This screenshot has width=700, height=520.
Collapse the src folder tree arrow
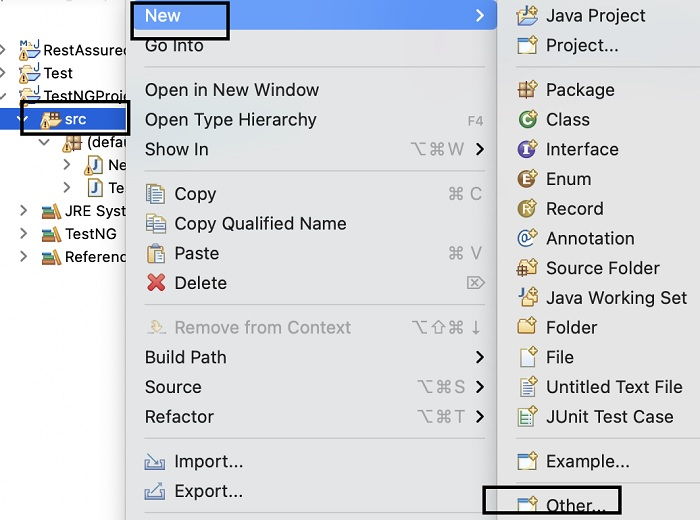[x=22, y=120]
